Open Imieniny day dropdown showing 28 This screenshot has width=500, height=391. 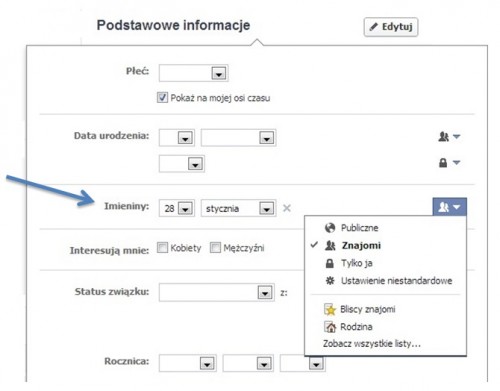[177, 208]
